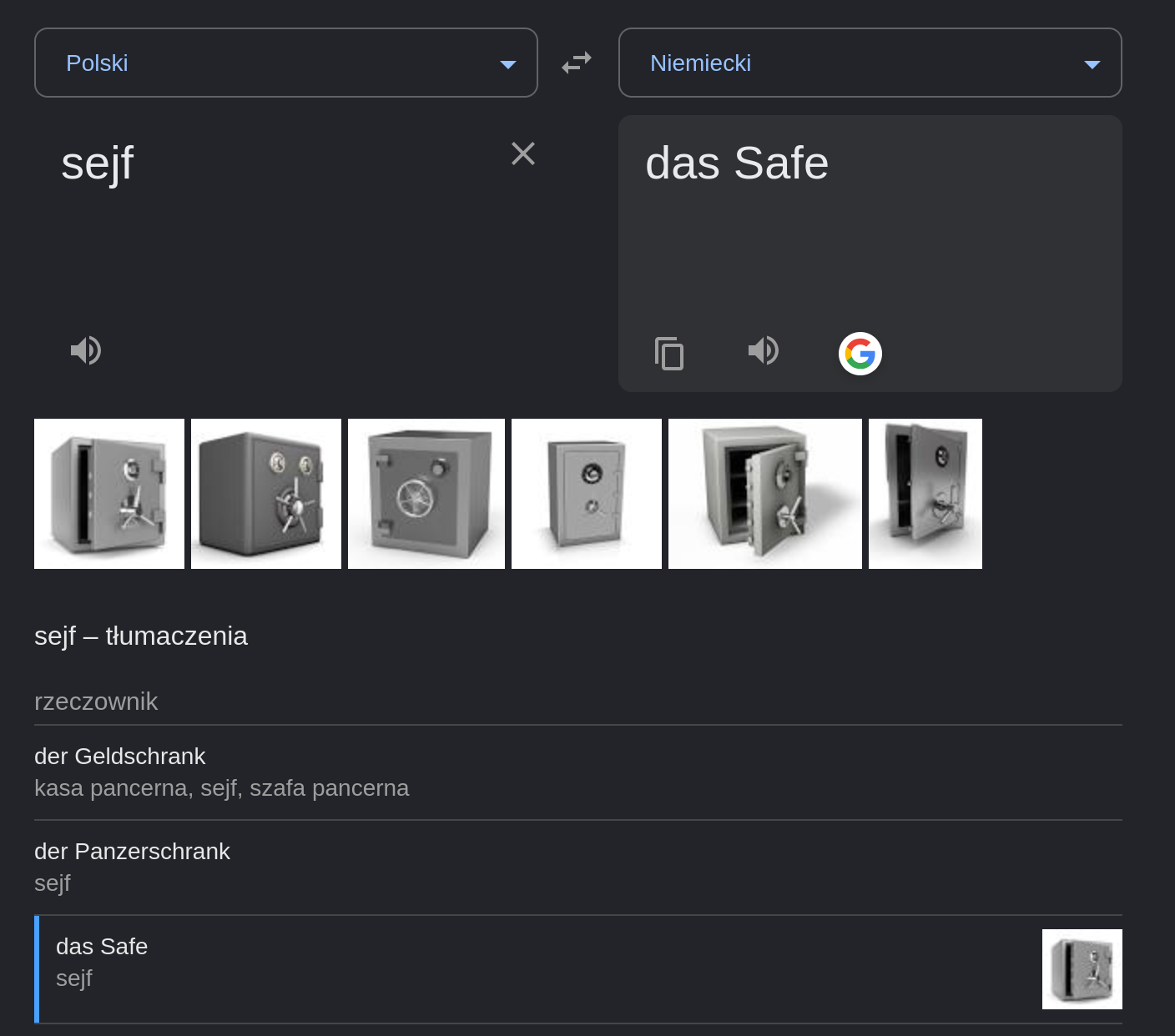Image resolution: width=1175 pixels, height=1036 pixels.
Task: Click the 'rzeczownik' part-of-speech label
Action: click(x=96, y=702)
